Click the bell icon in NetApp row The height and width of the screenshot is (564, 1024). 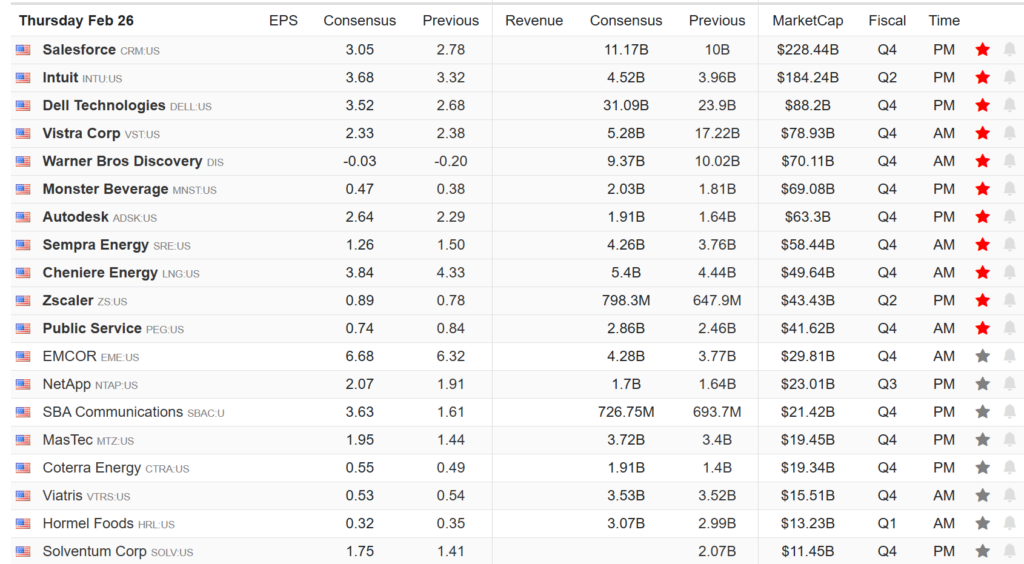(1009, 384)
